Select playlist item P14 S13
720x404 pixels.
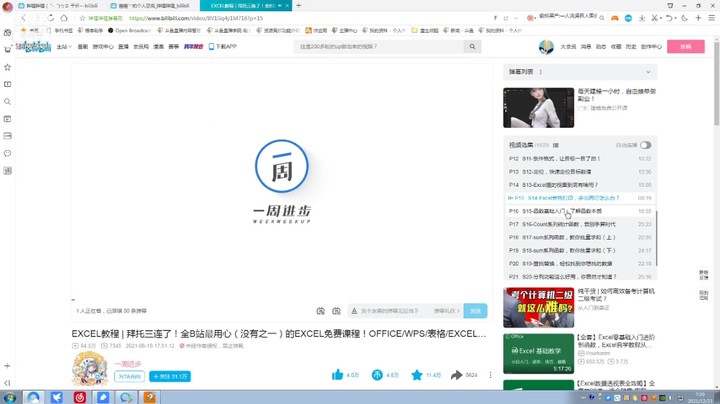[x=580, y=185]
